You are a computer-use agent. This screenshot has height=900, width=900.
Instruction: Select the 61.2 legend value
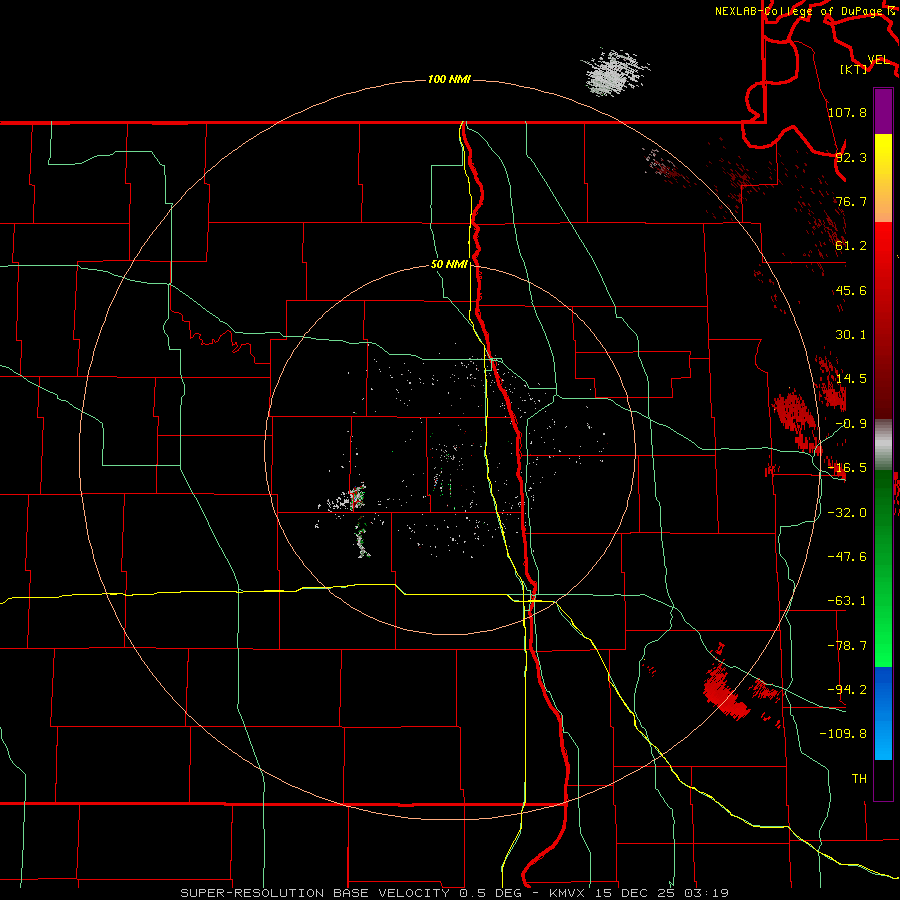tap(851, 246)
